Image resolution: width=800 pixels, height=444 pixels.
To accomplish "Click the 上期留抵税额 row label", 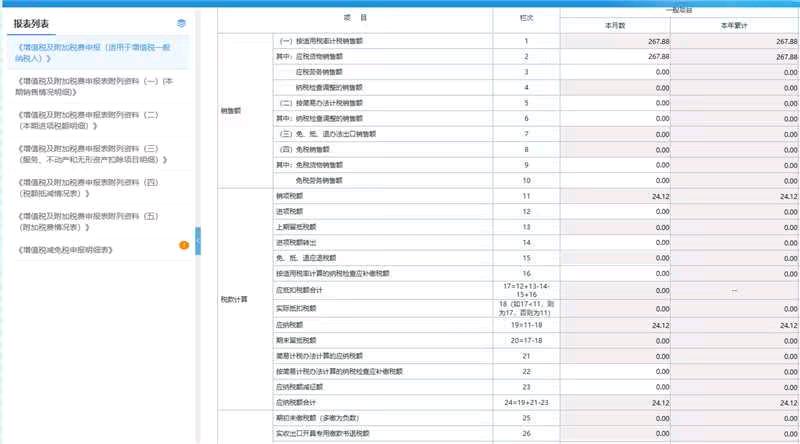I will point(296,227).
